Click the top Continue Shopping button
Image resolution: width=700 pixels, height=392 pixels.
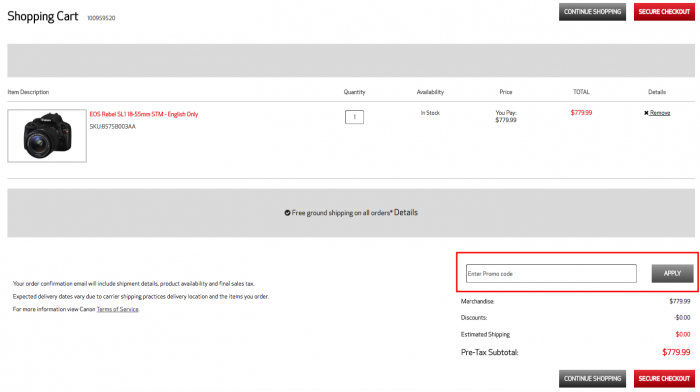point(592,12)
